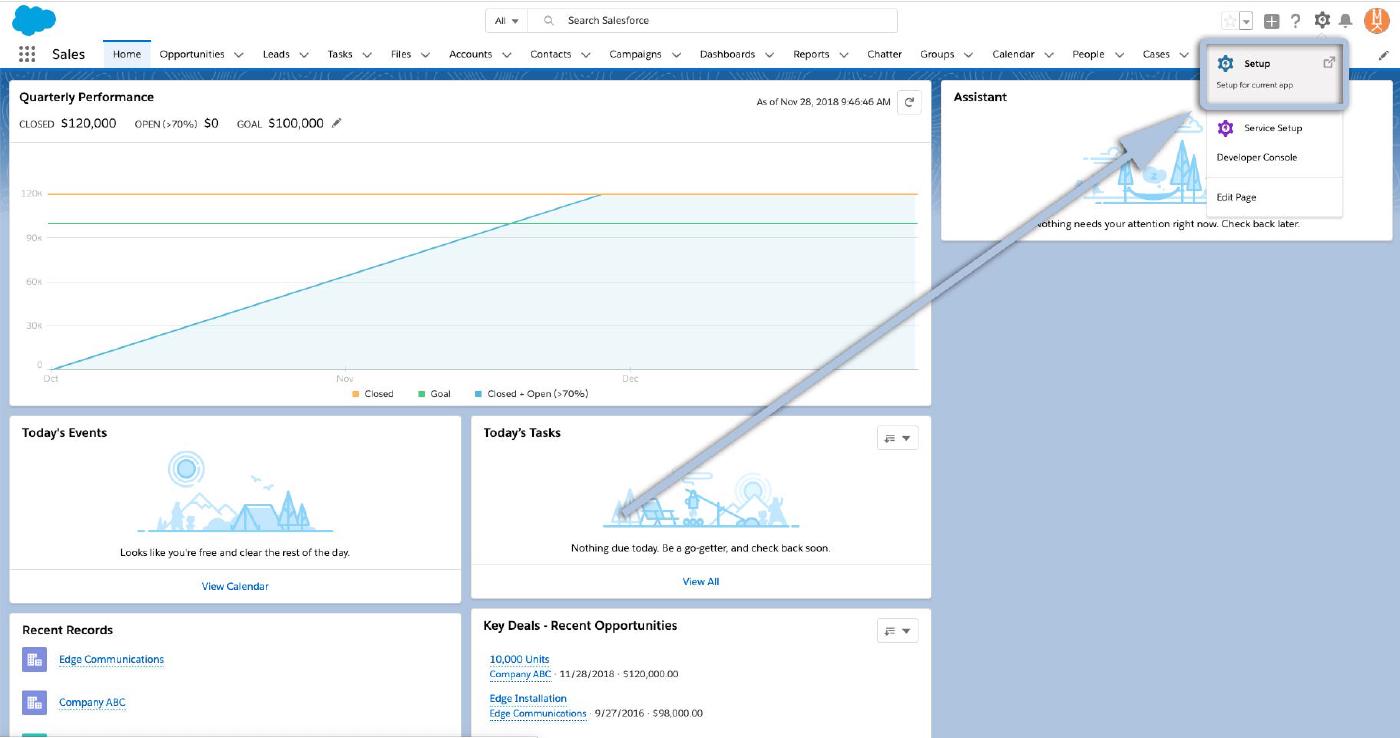Click the Salesforce cloud logo
Image resolution: width=1400 pixels, height=738 pixels.
(x=34, y=19)
